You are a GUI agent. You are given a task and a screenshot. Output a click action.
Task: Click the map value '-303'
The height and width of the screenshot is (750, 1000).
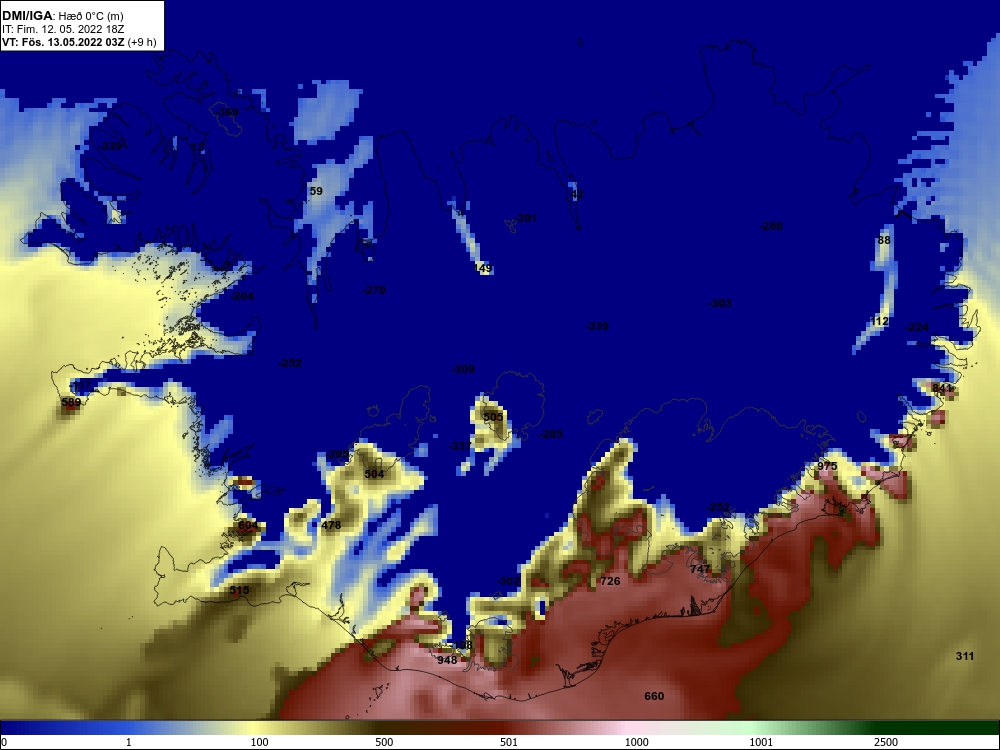(720, 303)
